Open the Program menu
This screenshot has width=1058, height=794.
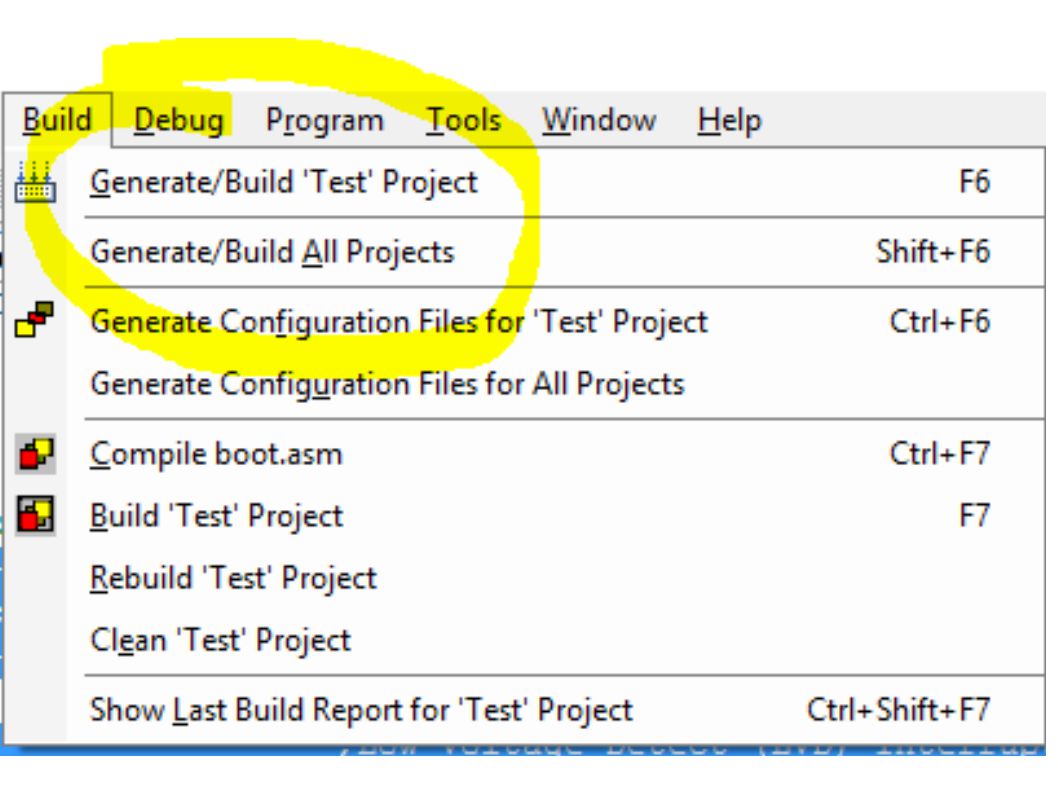click(x=325, y=120)
